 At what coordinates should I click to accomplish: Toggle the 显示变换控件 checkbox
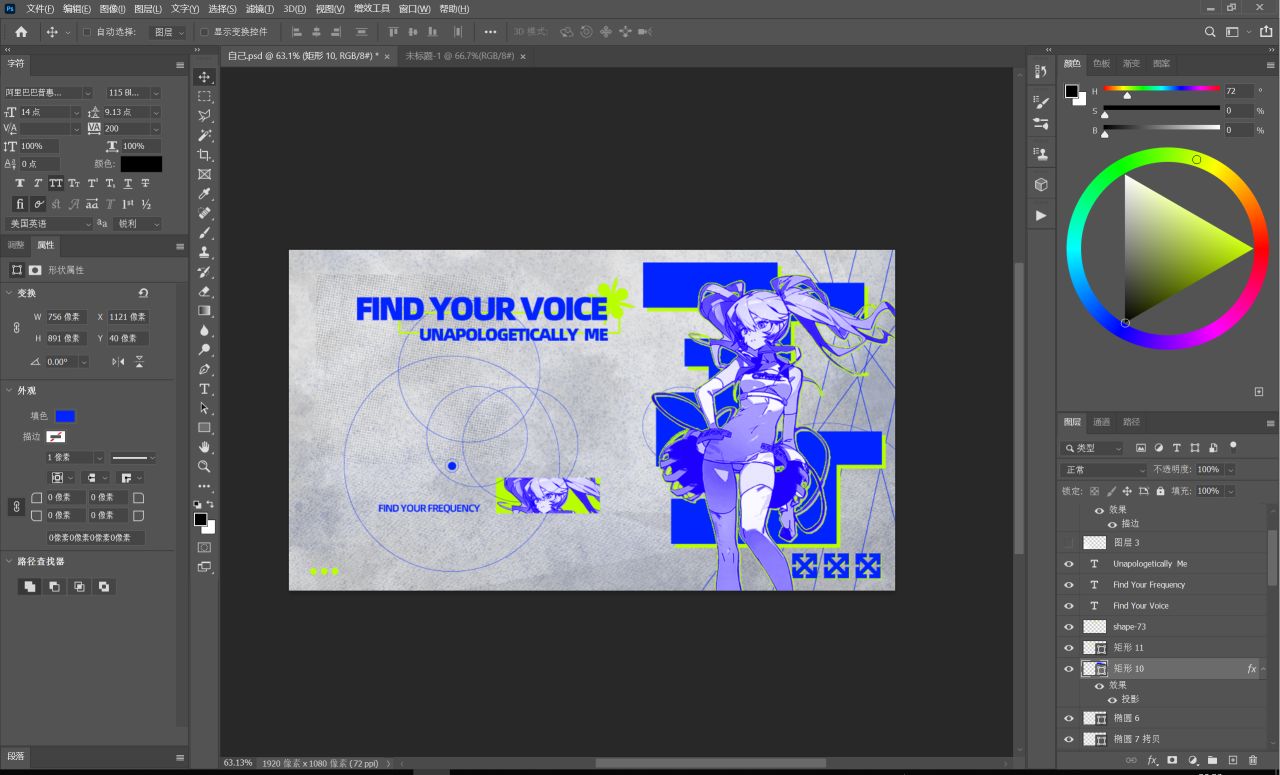(x=204, y=32)
